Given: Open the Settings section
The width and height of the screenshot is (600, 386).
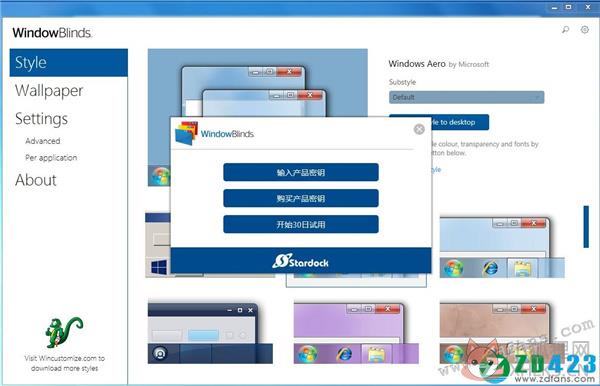Looking at the screenshot, I should pyautogui.click(x=42, y=119).
